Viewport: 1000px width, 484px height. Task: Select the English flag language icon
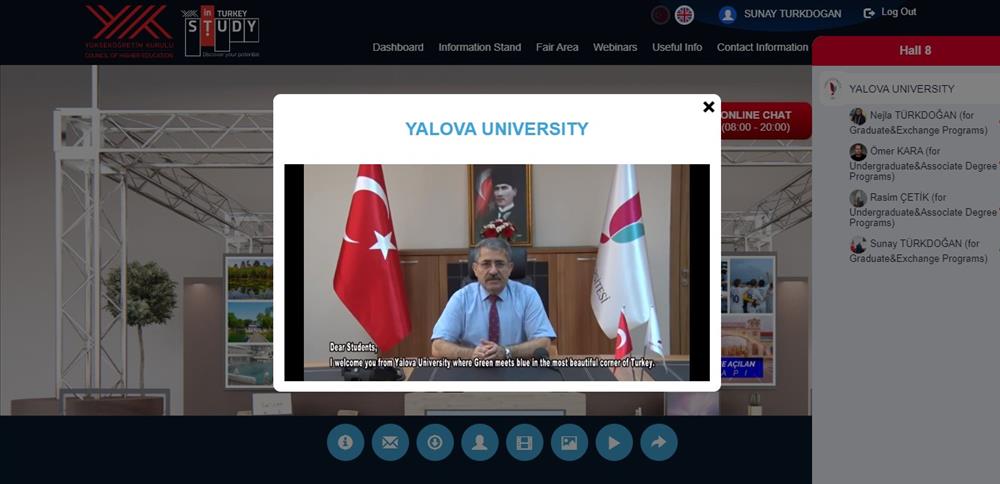coord(684,15)
